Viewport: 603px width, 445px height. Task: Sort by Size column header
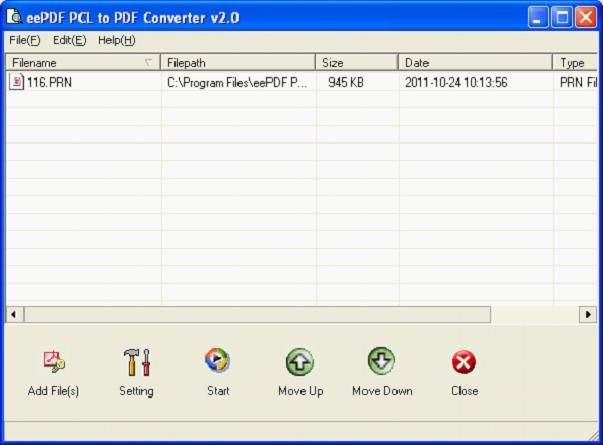356,62
